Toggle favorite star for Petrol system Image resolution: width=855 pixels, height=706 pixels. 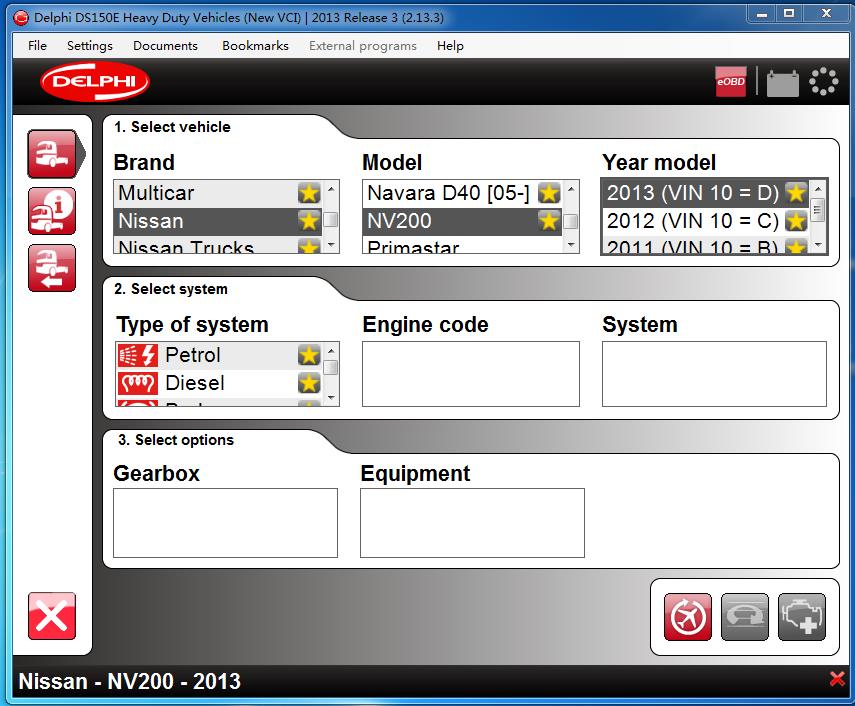309,355
